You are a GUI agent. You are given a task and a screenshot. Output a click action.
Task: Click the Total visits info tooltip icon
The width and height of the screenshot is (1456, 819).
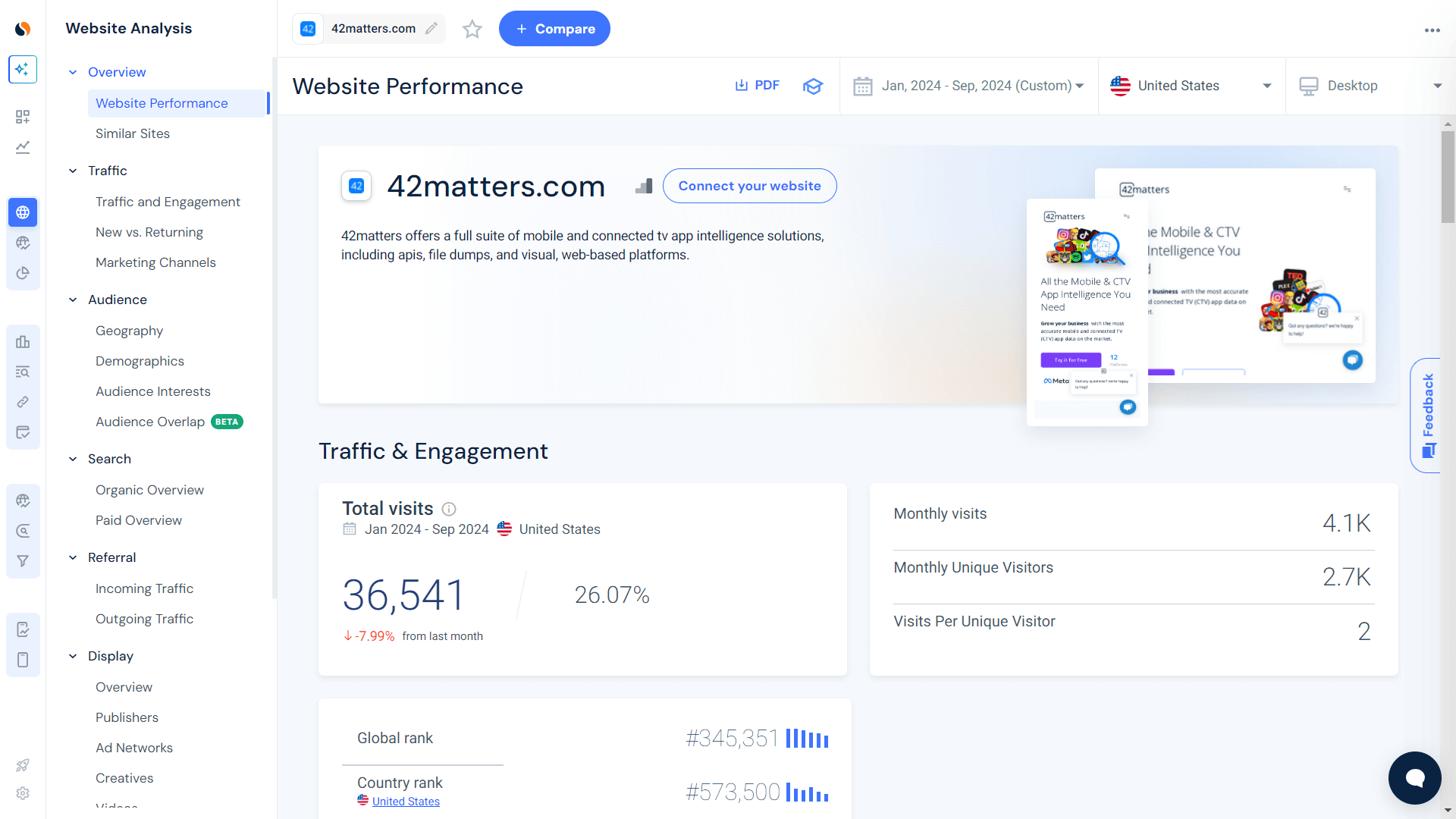pos(449,508)
